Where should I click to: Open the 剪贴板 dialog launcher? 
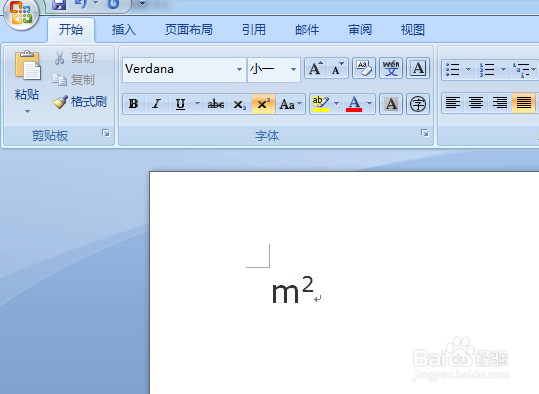[106, 133]
